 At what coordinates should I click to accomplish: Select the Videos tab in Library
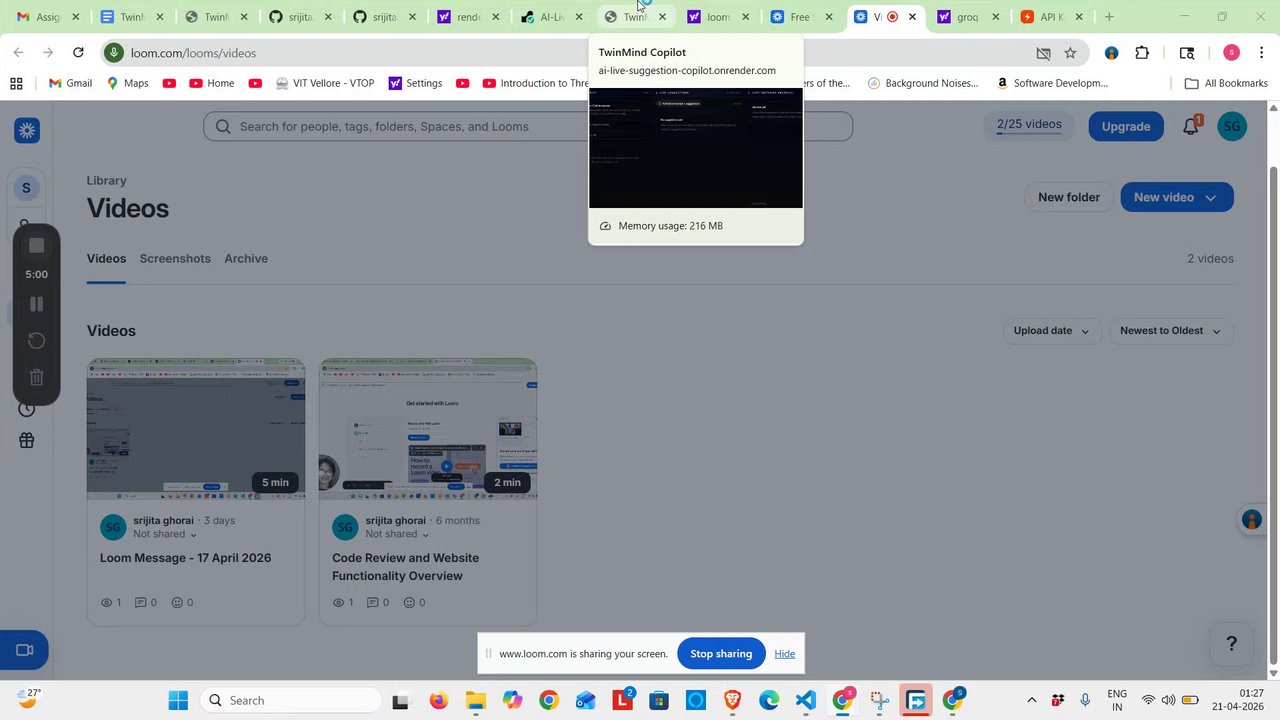pos(106,258)
